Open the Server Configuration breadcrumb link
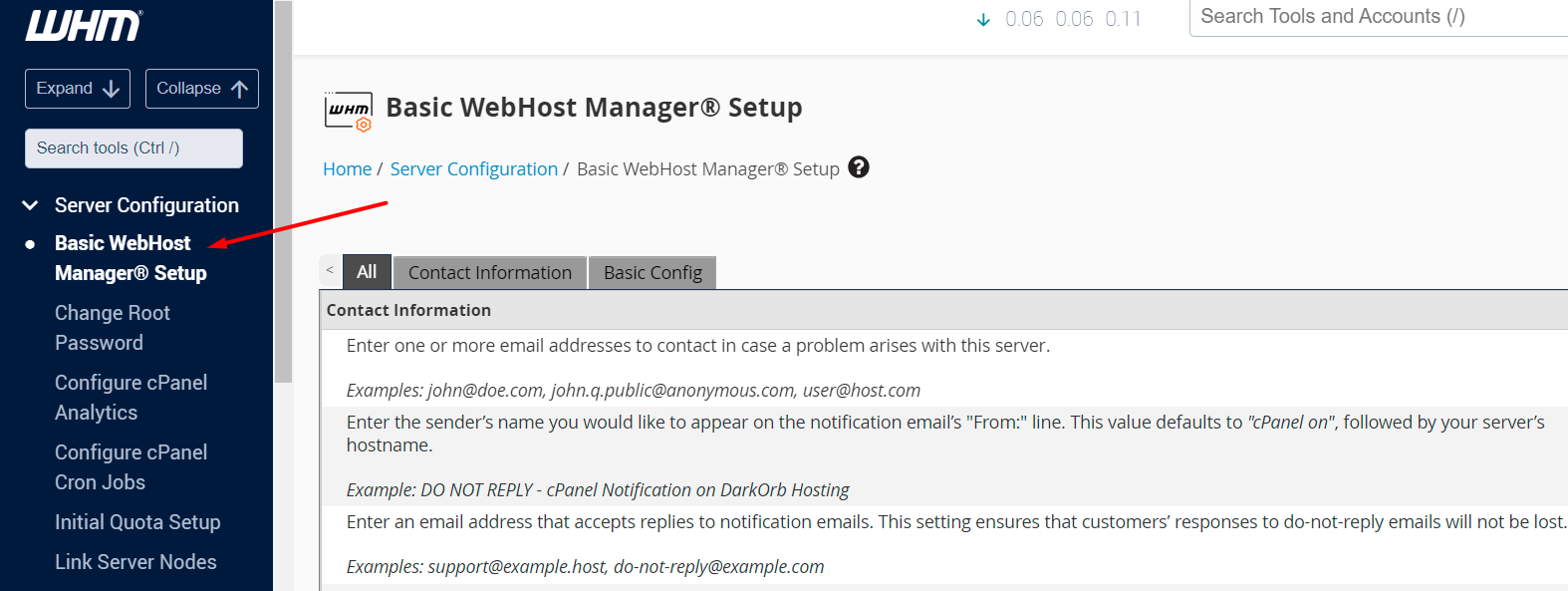 (x=473, y=169)
